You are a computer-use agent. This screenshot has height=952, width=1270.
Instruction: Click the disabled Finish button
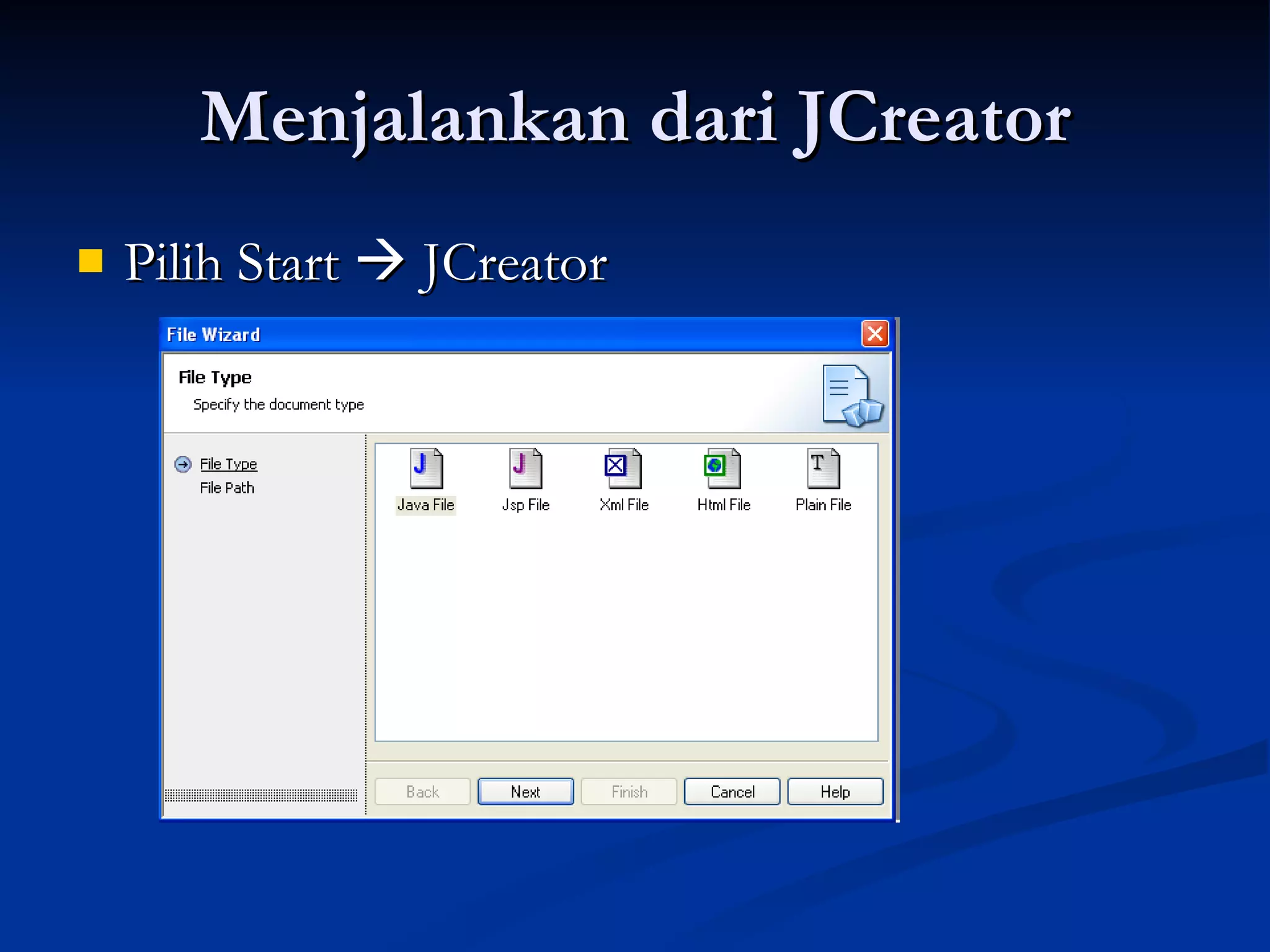[629, 791]
